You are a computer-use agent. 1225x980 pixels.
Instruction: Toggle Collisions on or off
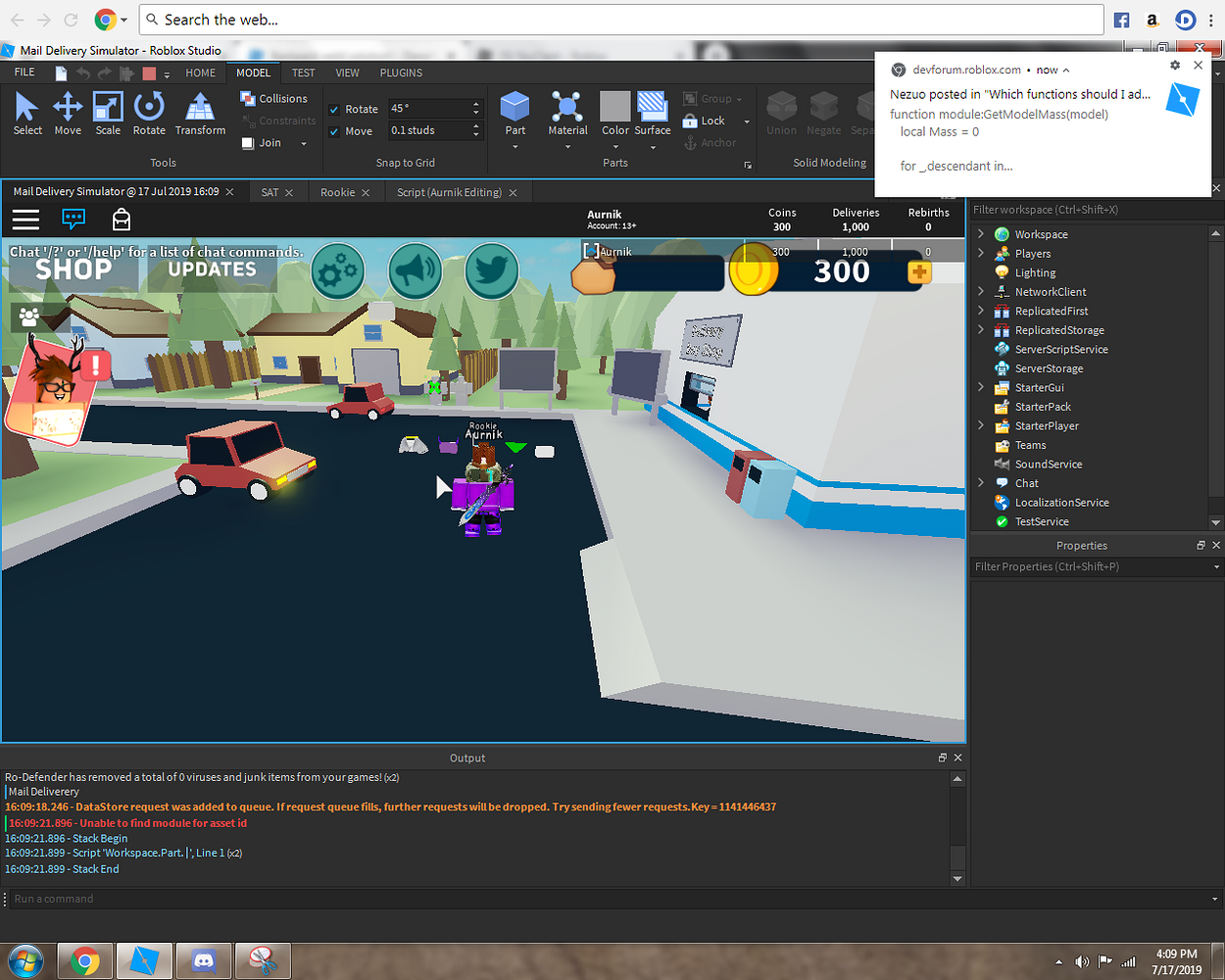274,99
